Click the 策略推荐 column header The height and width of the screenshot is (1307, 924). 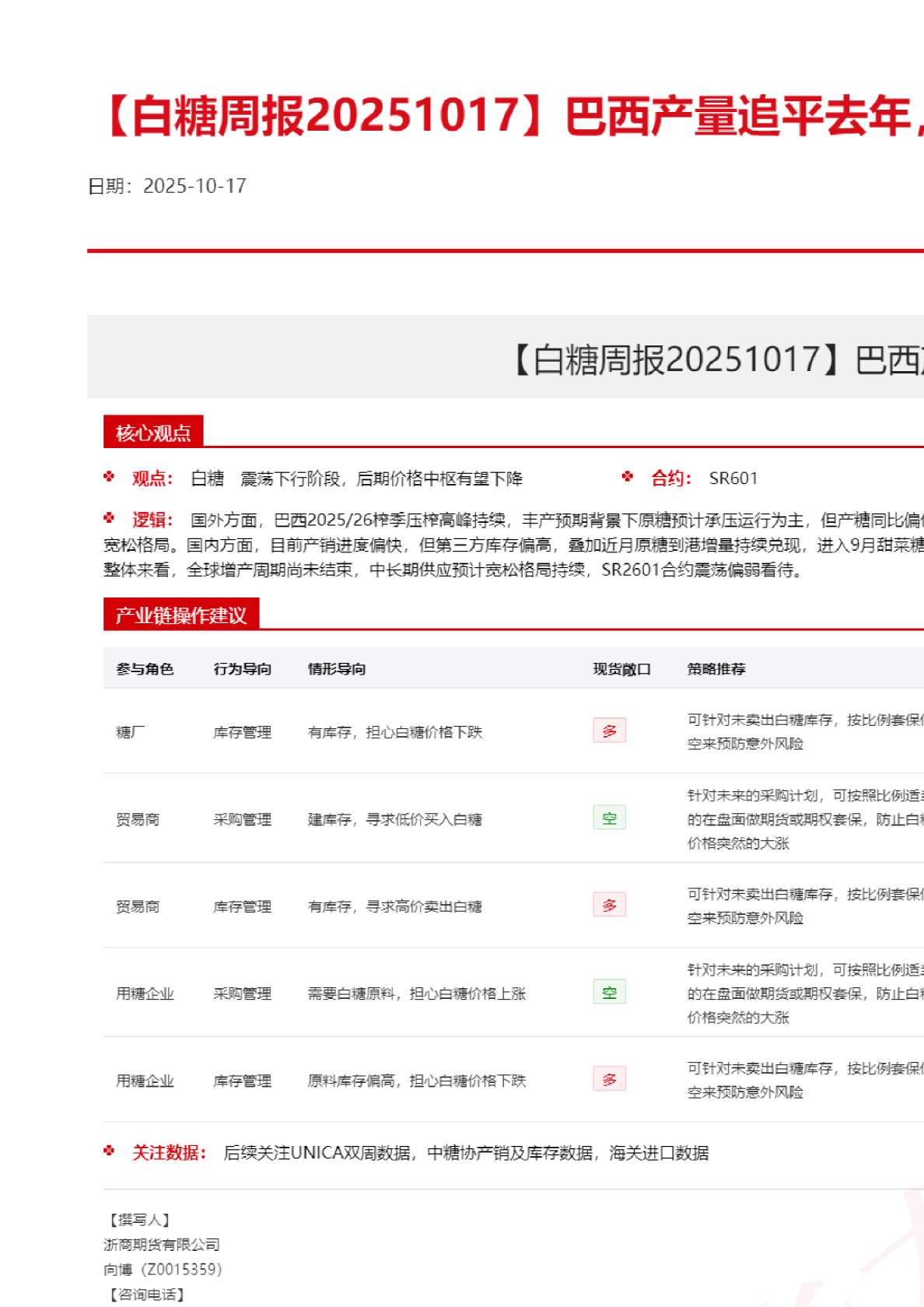click(716, 669)
